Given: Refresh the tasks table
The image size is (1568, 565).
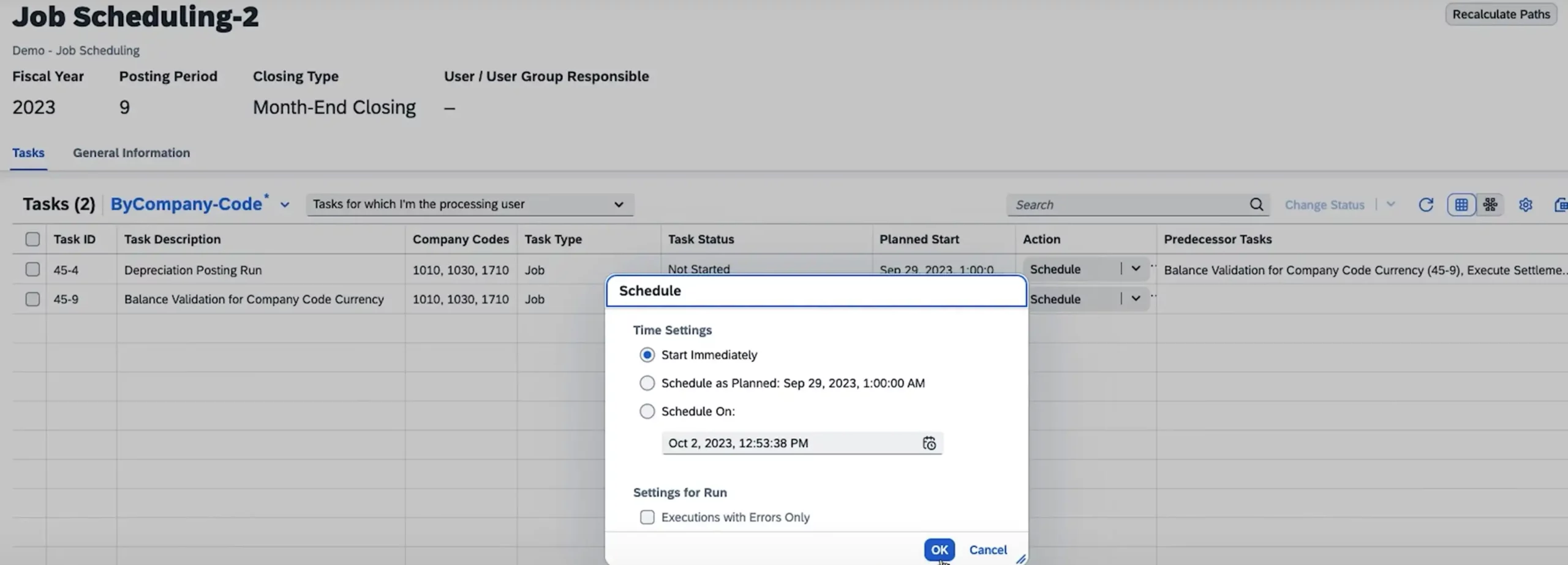Looking at the screenshot, I should [1426, 205].
